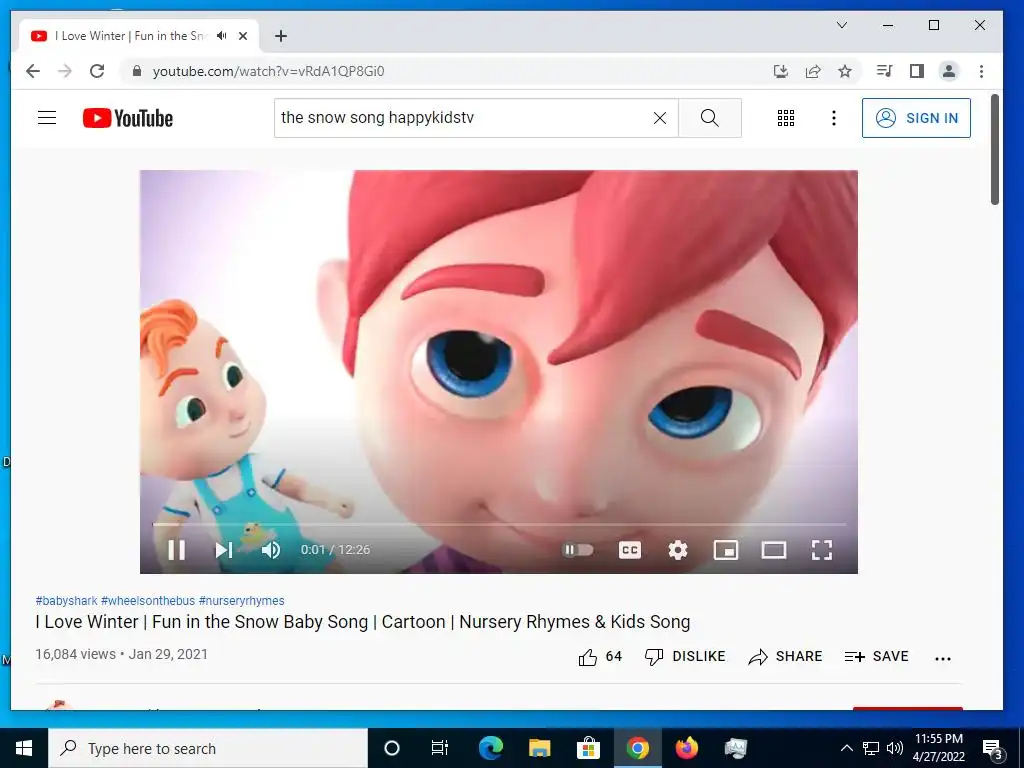Show hidden system tray icons
The width and height of the screenshot is (1024, 768).
846,748
